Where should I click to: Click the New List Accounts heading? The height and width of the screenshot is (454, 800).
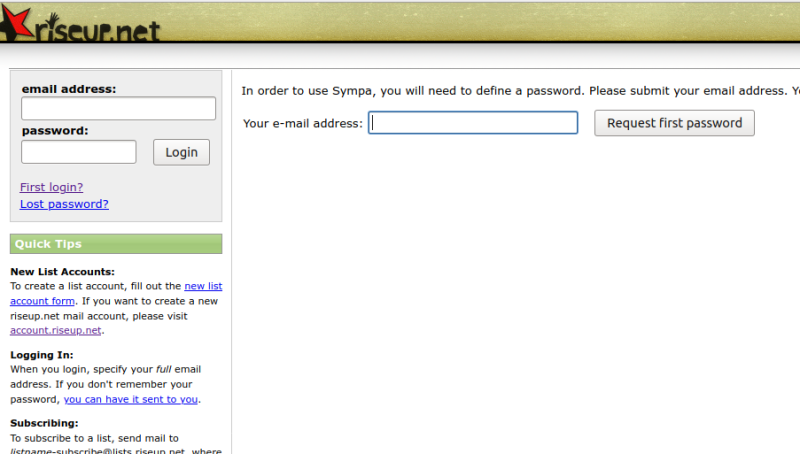coord(62,271)
